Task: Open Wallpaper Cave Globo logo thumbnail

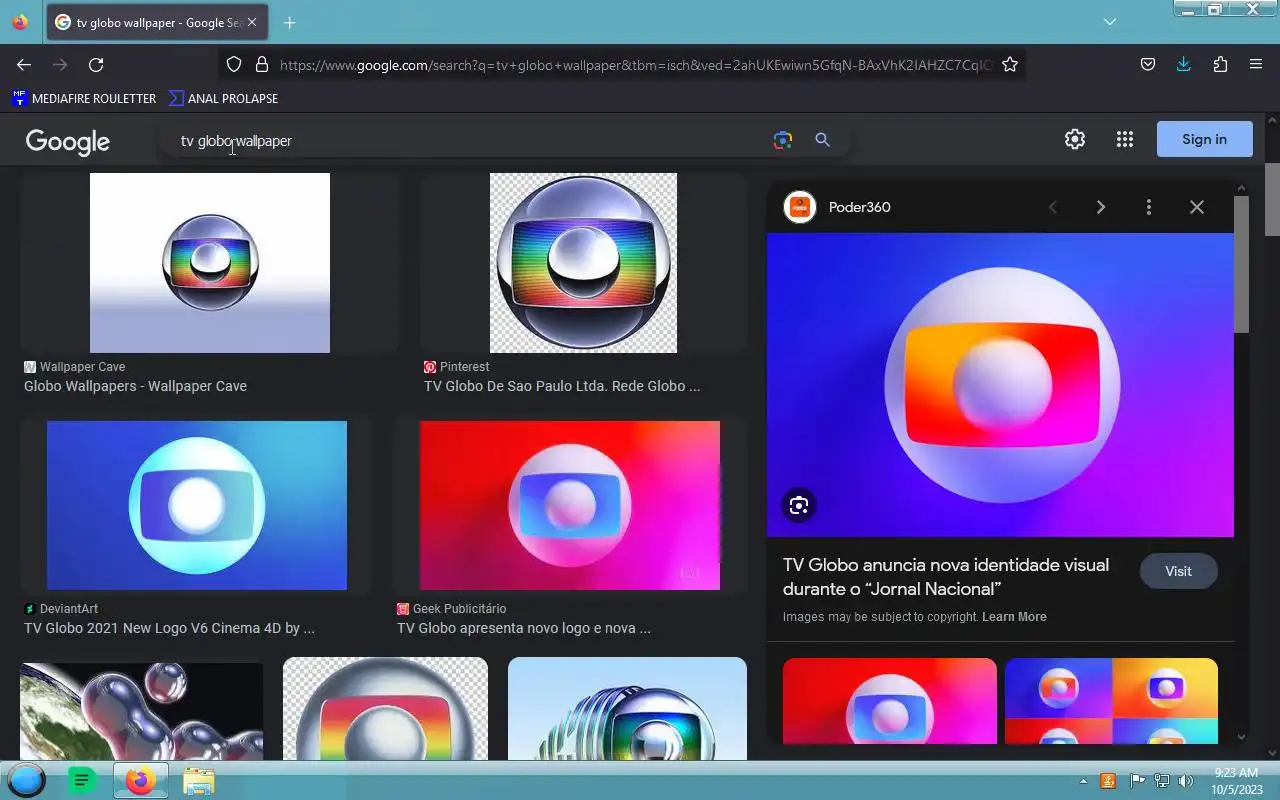Action: [210, 263]
